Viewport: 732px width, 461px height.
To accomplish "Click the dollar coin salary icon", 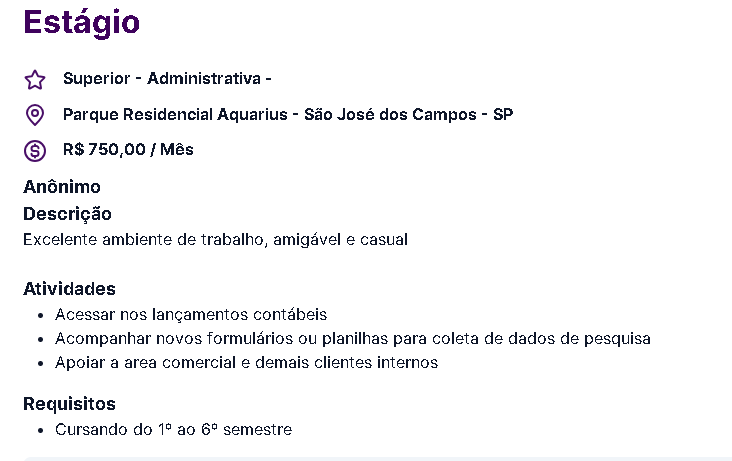I will click(x=35, y=151).
